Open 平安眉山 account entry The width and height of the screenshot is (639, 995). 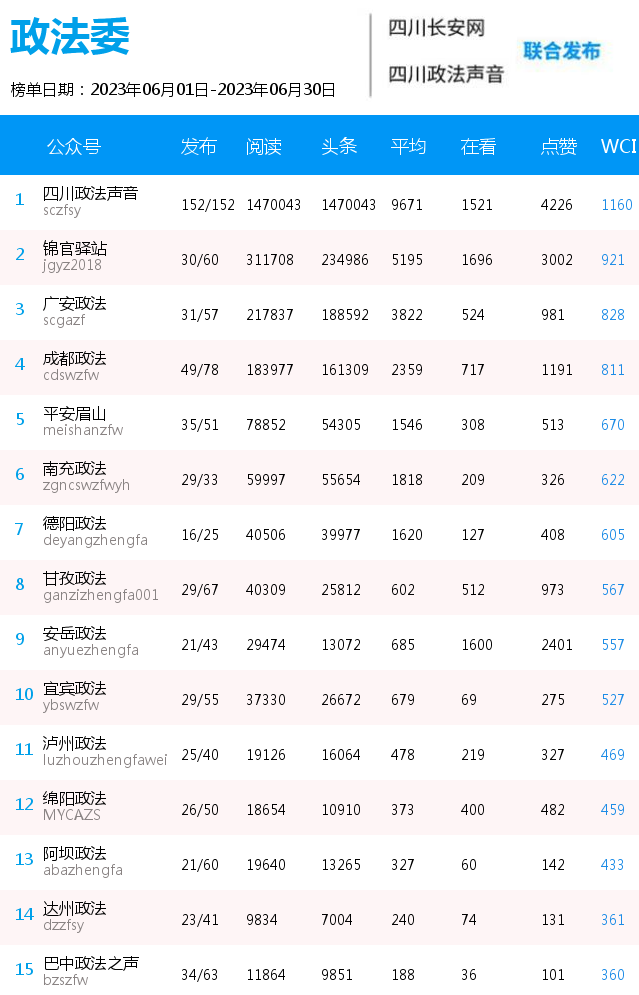click(74, 414)
